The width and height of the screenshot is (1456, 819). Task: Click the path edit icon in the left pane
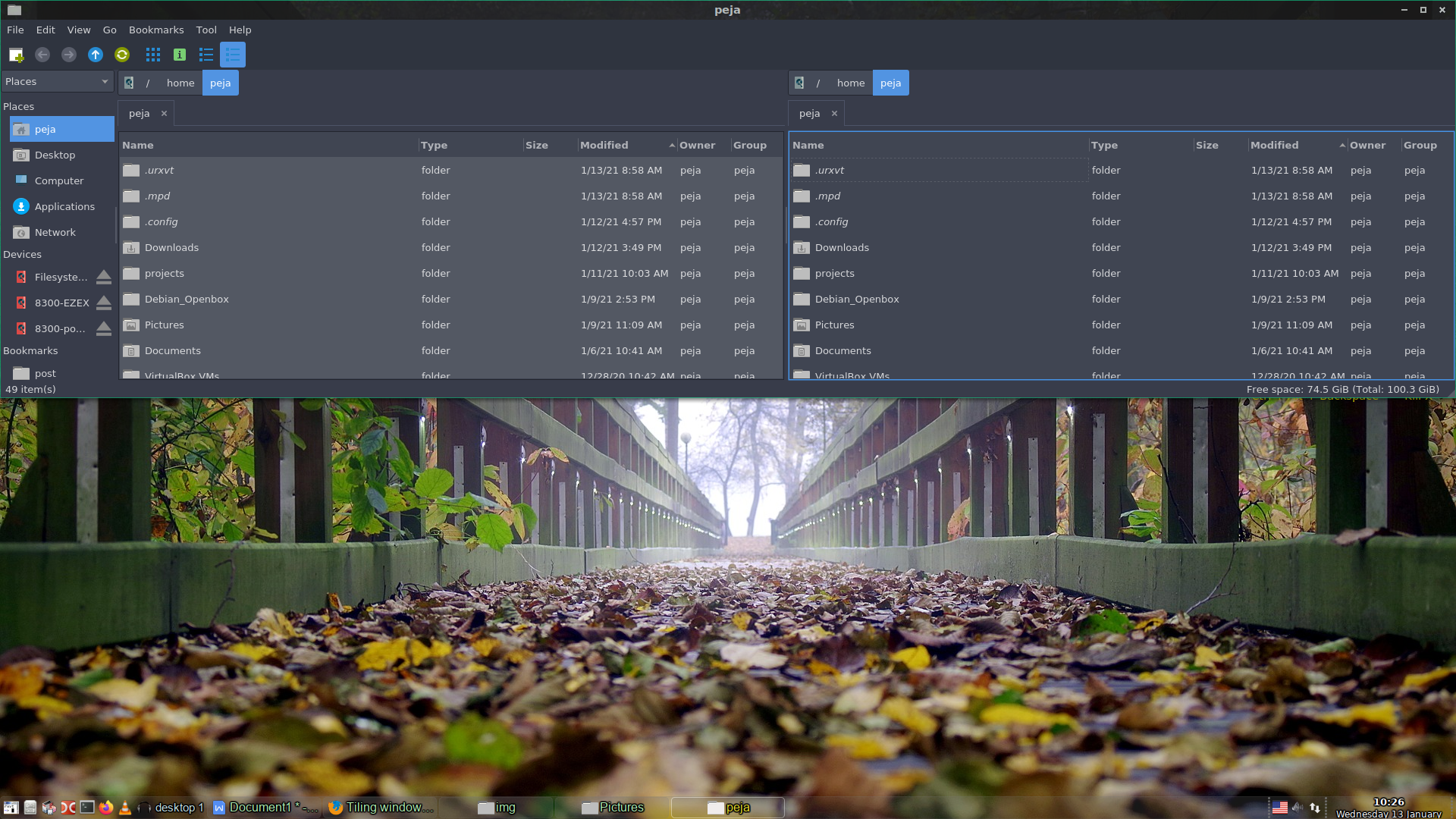point(129,83)
